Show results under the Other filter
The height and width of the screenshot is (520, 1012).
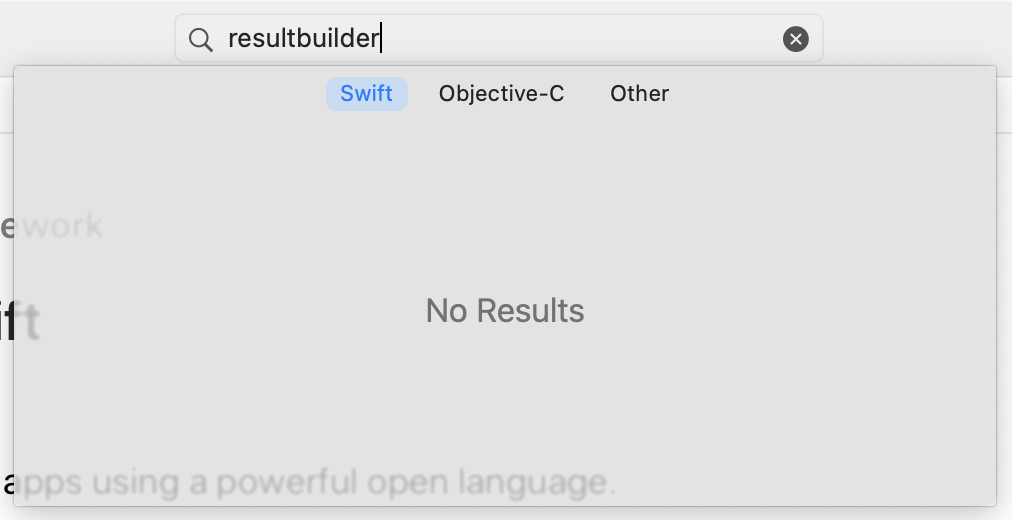coord(639,94)
